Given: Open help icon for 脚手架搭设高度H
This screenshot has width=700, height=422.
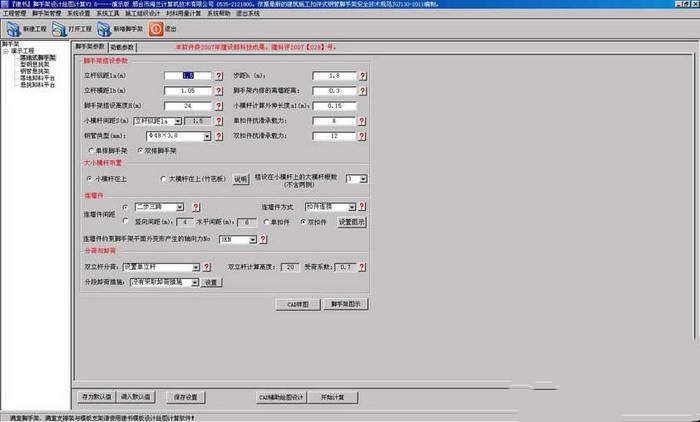Looking at the screenshot, I should [219, 106].
